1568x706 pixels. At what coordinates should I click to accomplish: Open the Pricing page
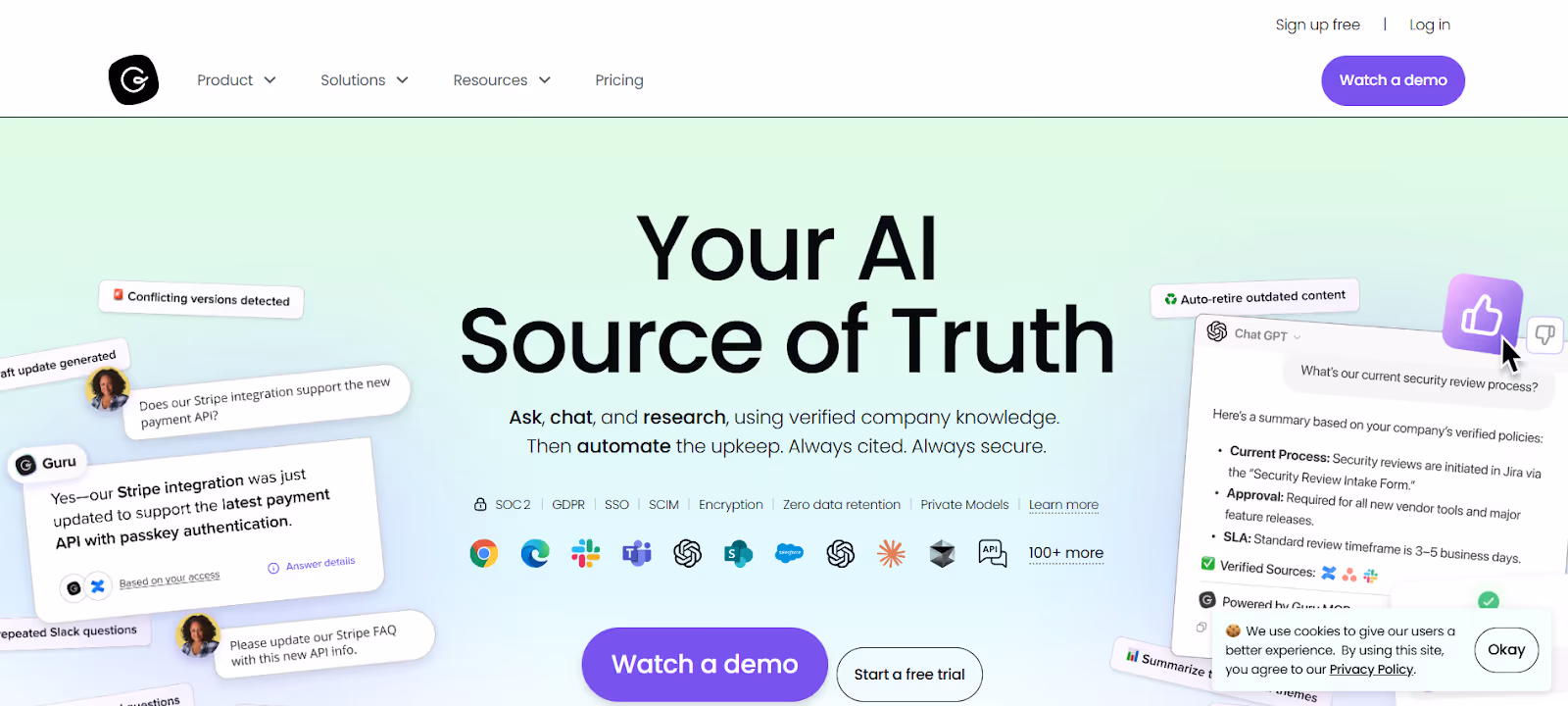pyautogui.click(x=619, y=80)
